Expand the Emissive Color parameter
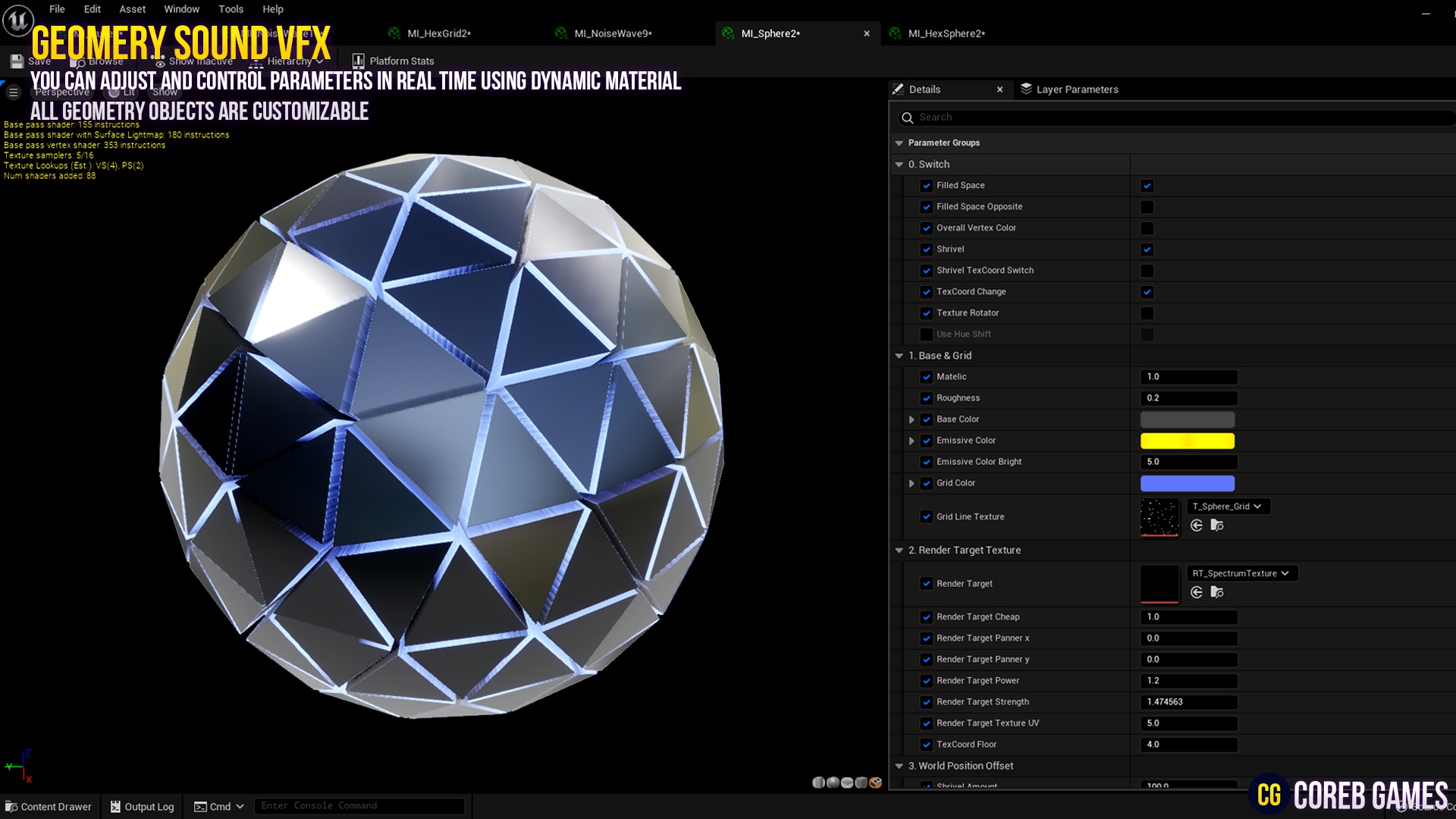 coord(911,441)
